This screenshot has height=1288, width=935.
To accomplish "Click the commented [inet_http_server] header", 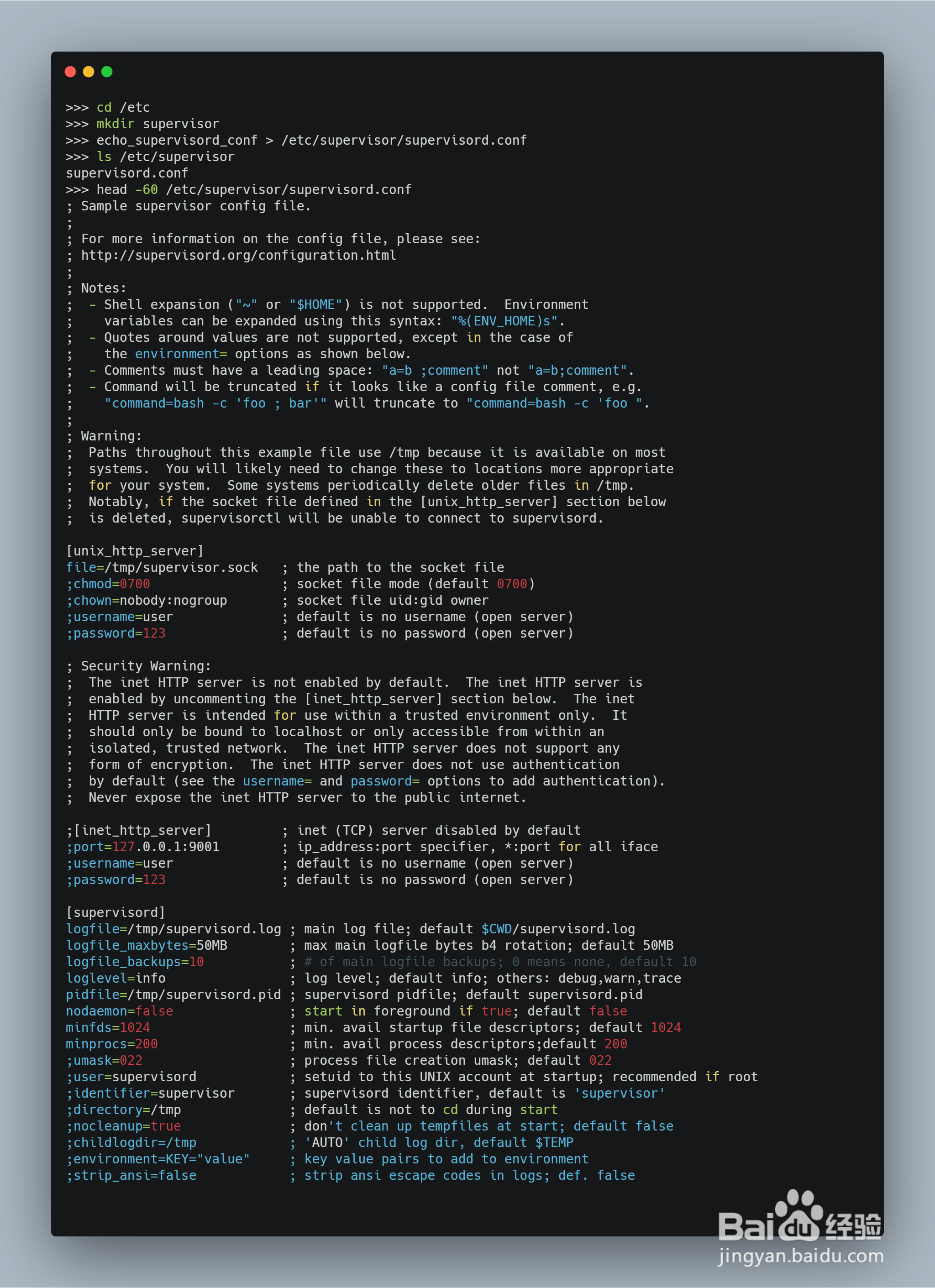I will pos(139,830).
